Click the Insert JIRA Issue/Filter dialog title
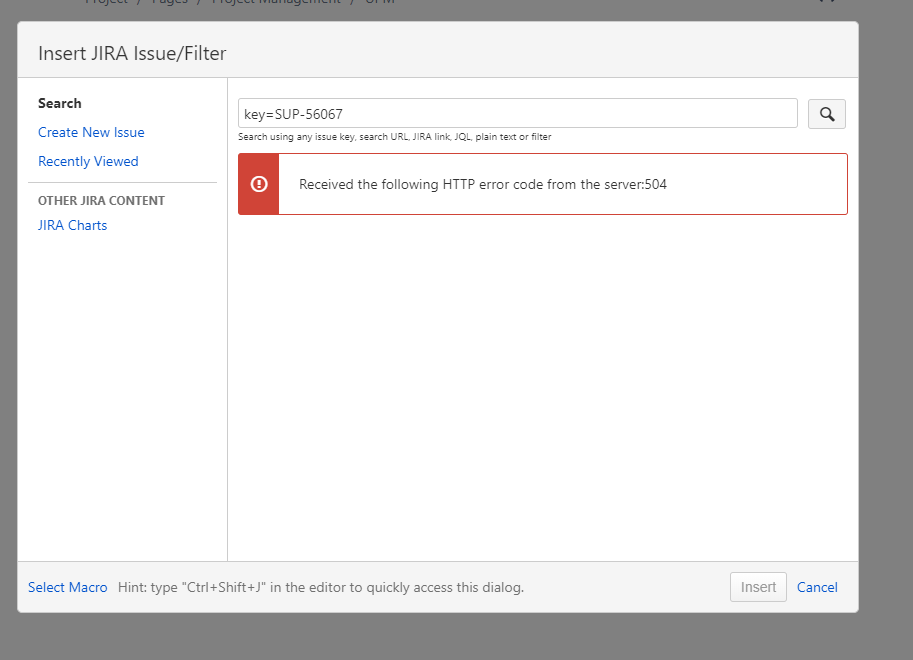Image resolution: width=913 pixels, height=660 pixels. coord(132,54)
